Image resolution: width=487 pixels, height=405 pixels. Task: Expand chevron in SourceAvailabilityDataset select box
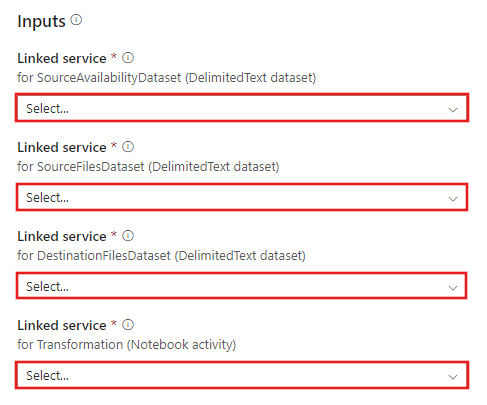coord(453,110)
